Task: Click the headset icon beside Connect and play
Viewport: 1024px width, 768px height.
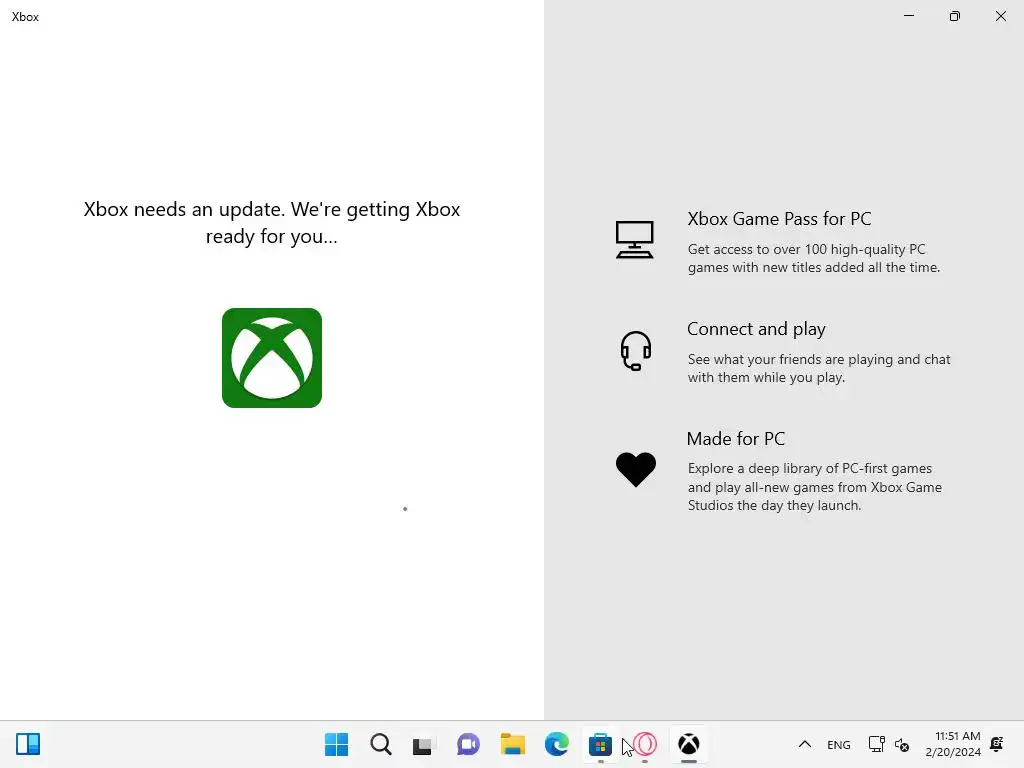Action: pyautogui.click(x=635, y=351)
